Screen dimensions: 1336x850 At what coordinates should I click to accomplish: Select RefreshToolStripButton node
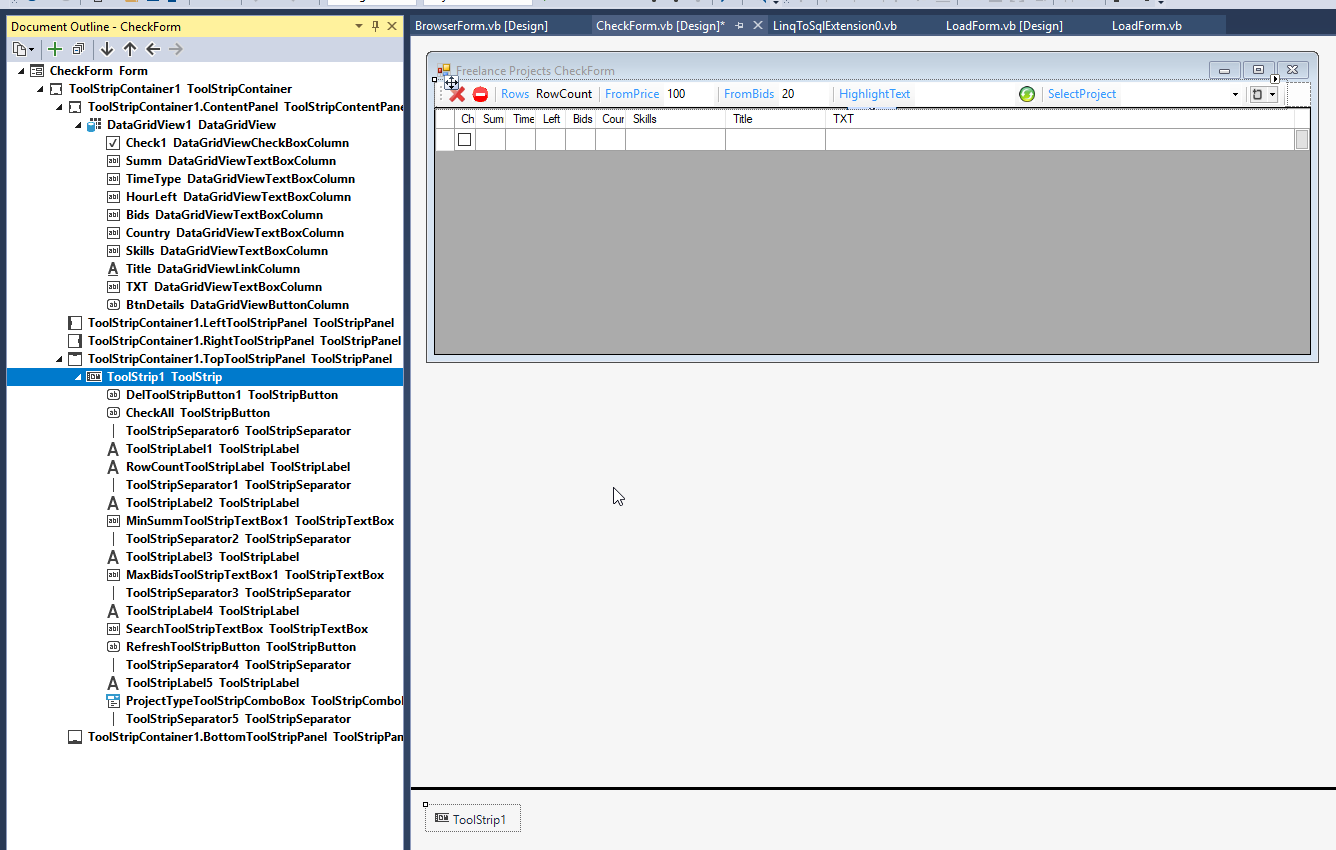point(243,647)
